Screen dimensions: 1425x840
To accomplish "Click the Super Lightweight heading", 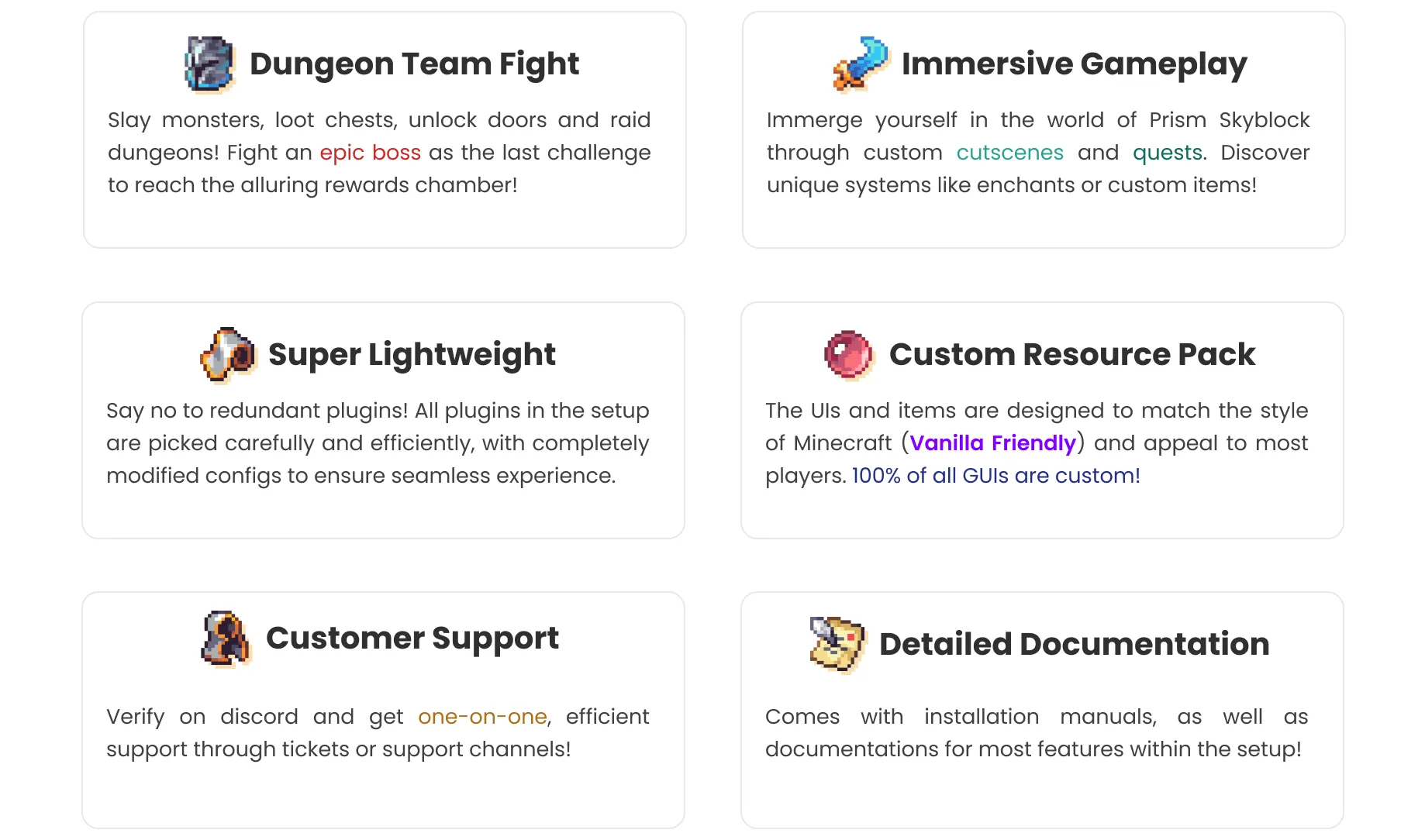I will tap(412, 355).
